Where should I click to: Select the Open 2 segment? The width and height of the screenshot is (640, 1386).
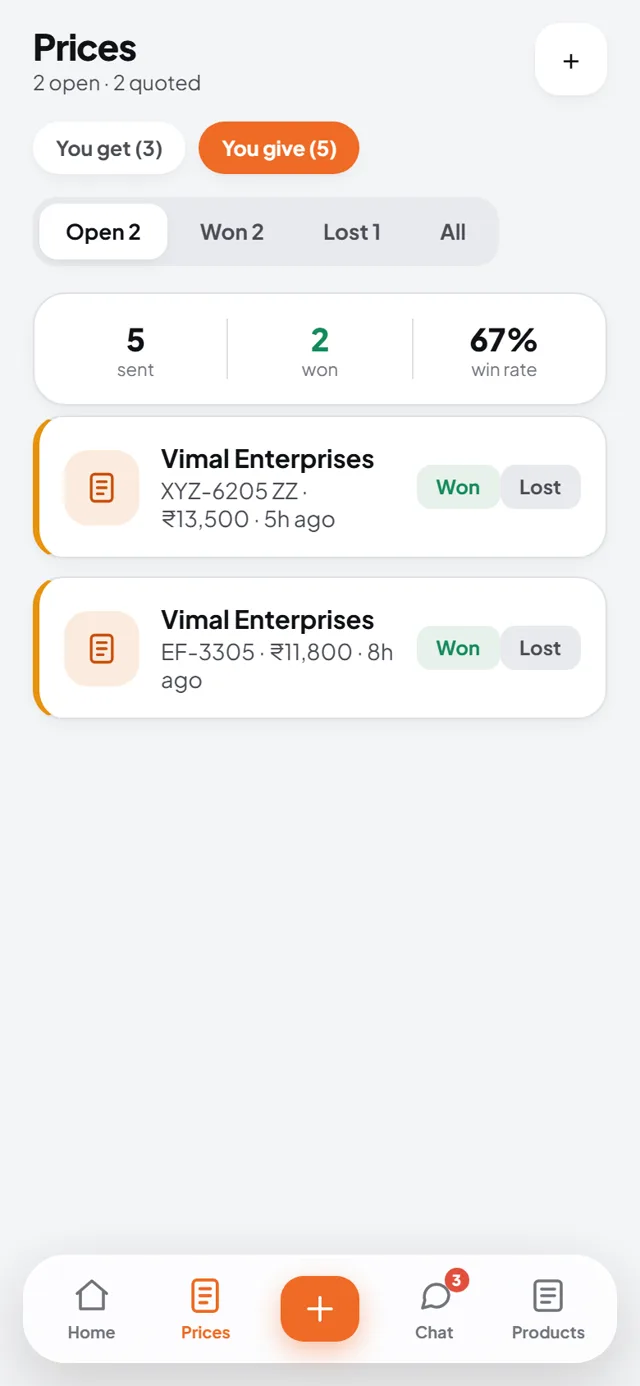[x=103, y=232]
